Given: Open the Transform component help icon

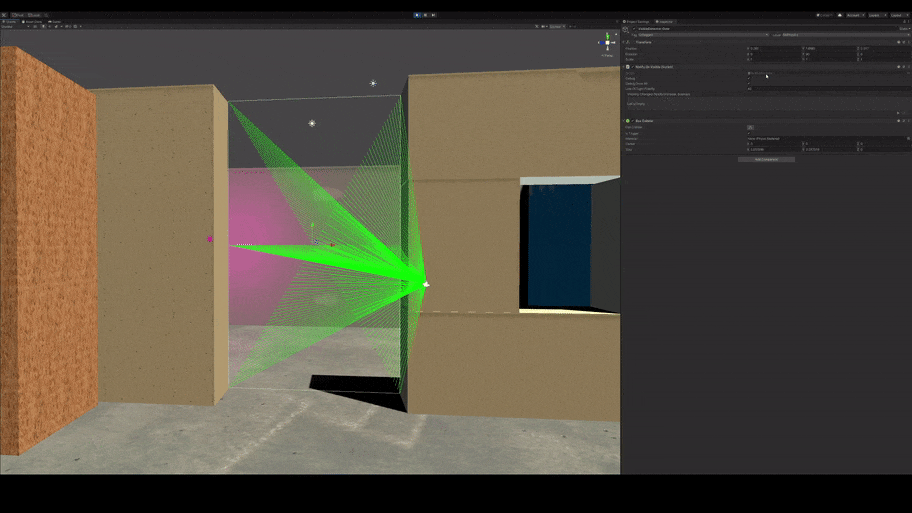Looking at the screenshot, I should (x=899, y=42).
